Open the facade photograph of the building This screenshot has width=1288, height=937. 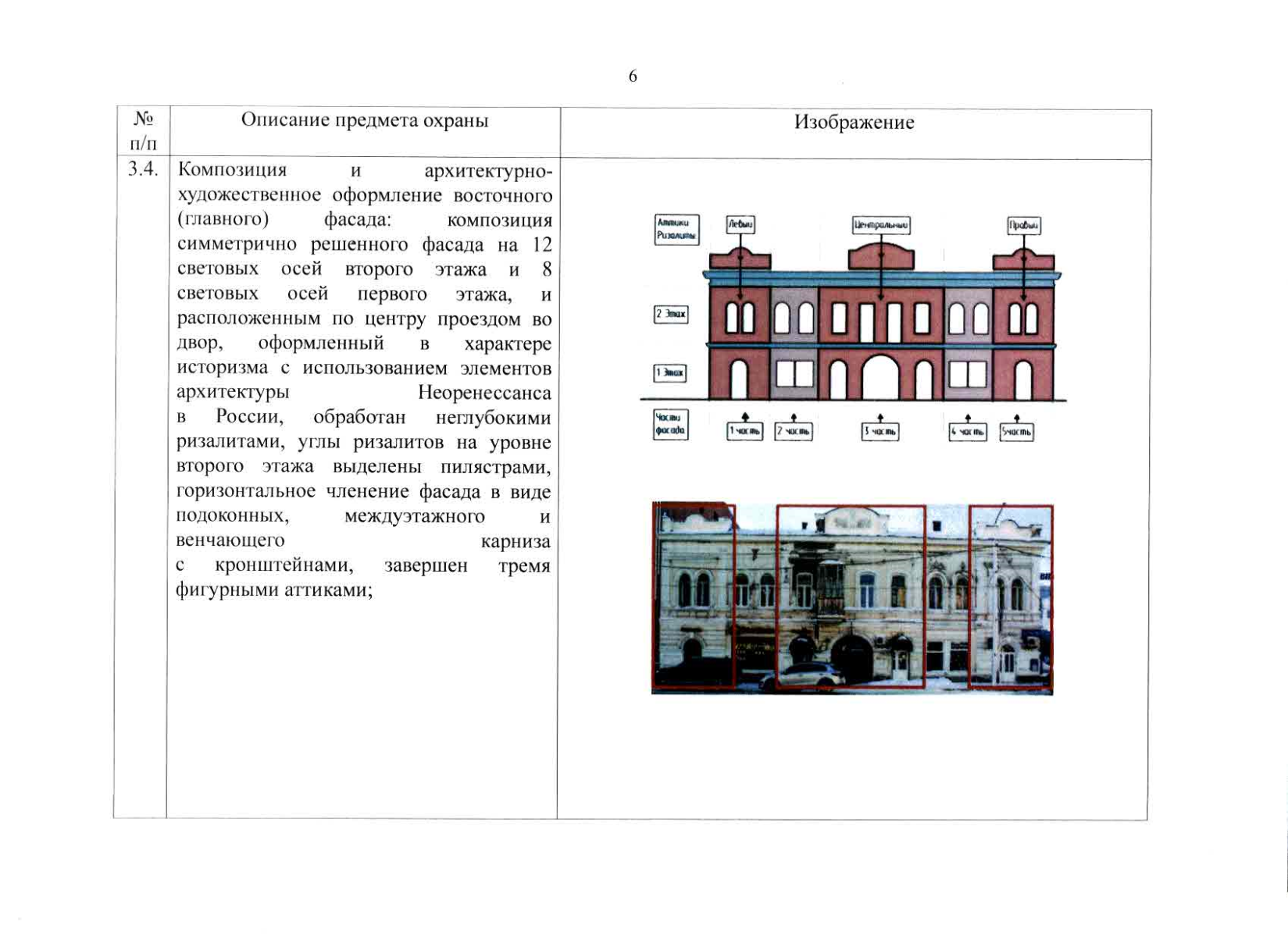[x=852, y=598]
